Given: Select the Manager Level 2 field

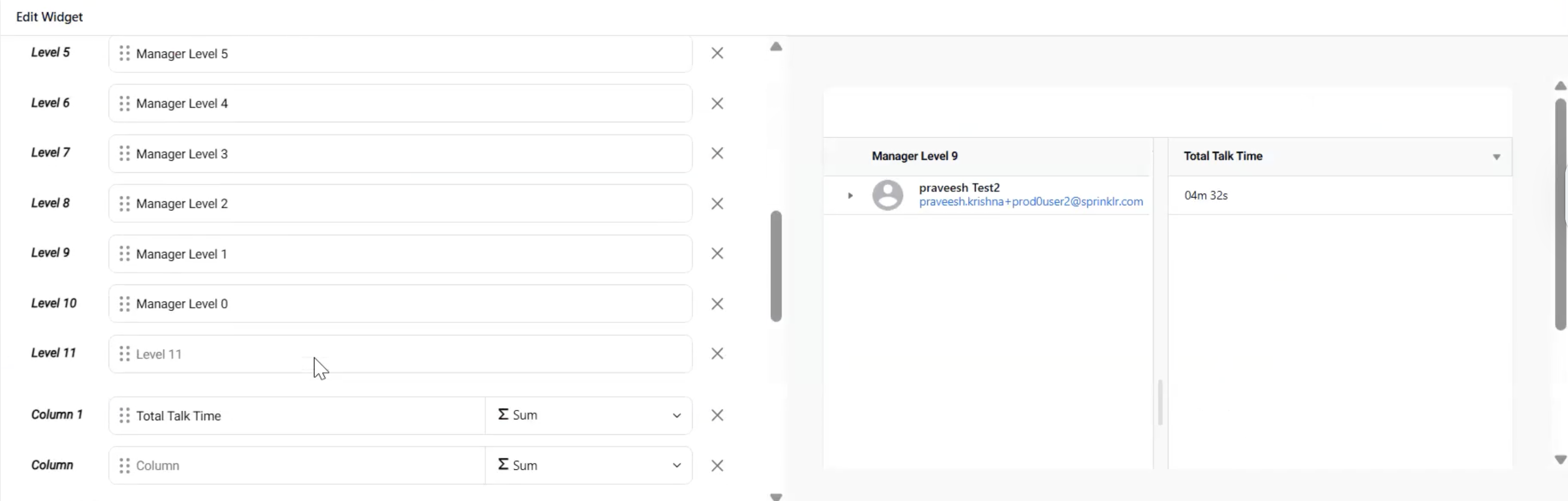Looking at the screenshot, I should (x=401, y=203).
